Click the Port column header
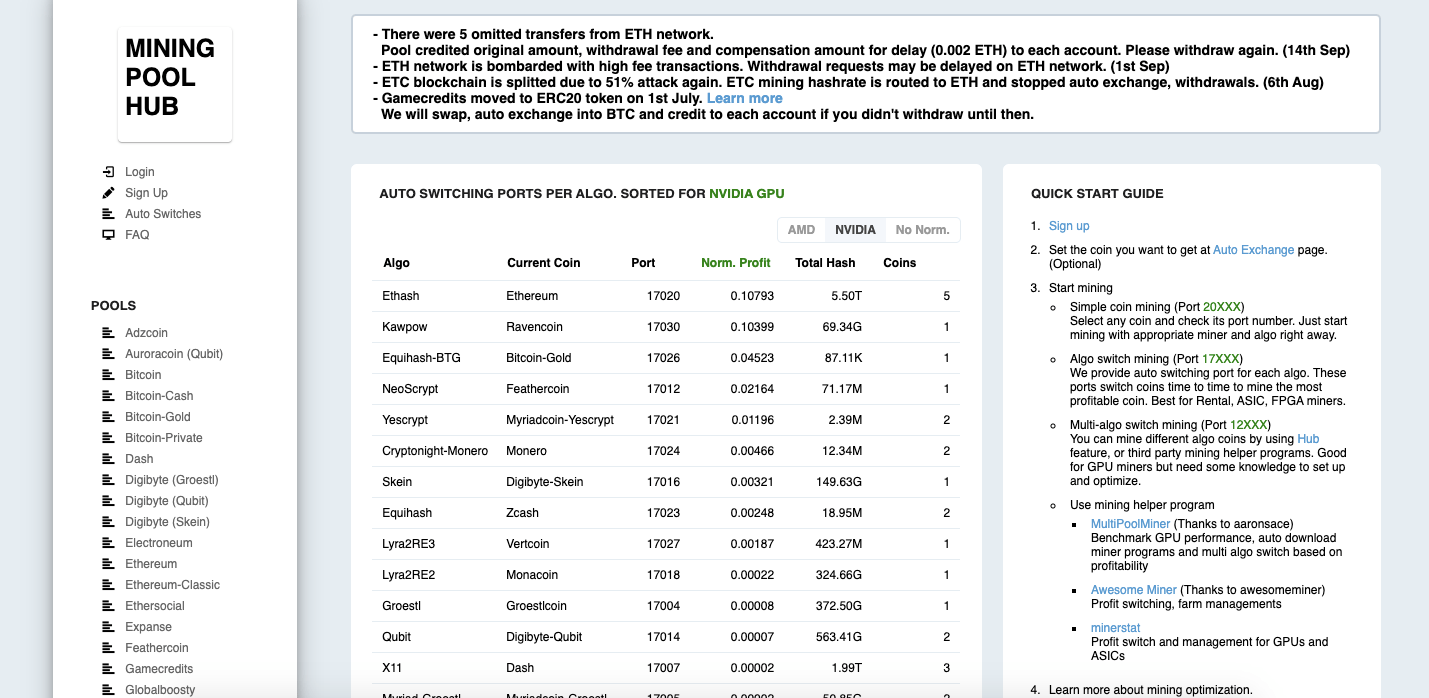Screen dimensions: 1429x698 tap(643, 263)
